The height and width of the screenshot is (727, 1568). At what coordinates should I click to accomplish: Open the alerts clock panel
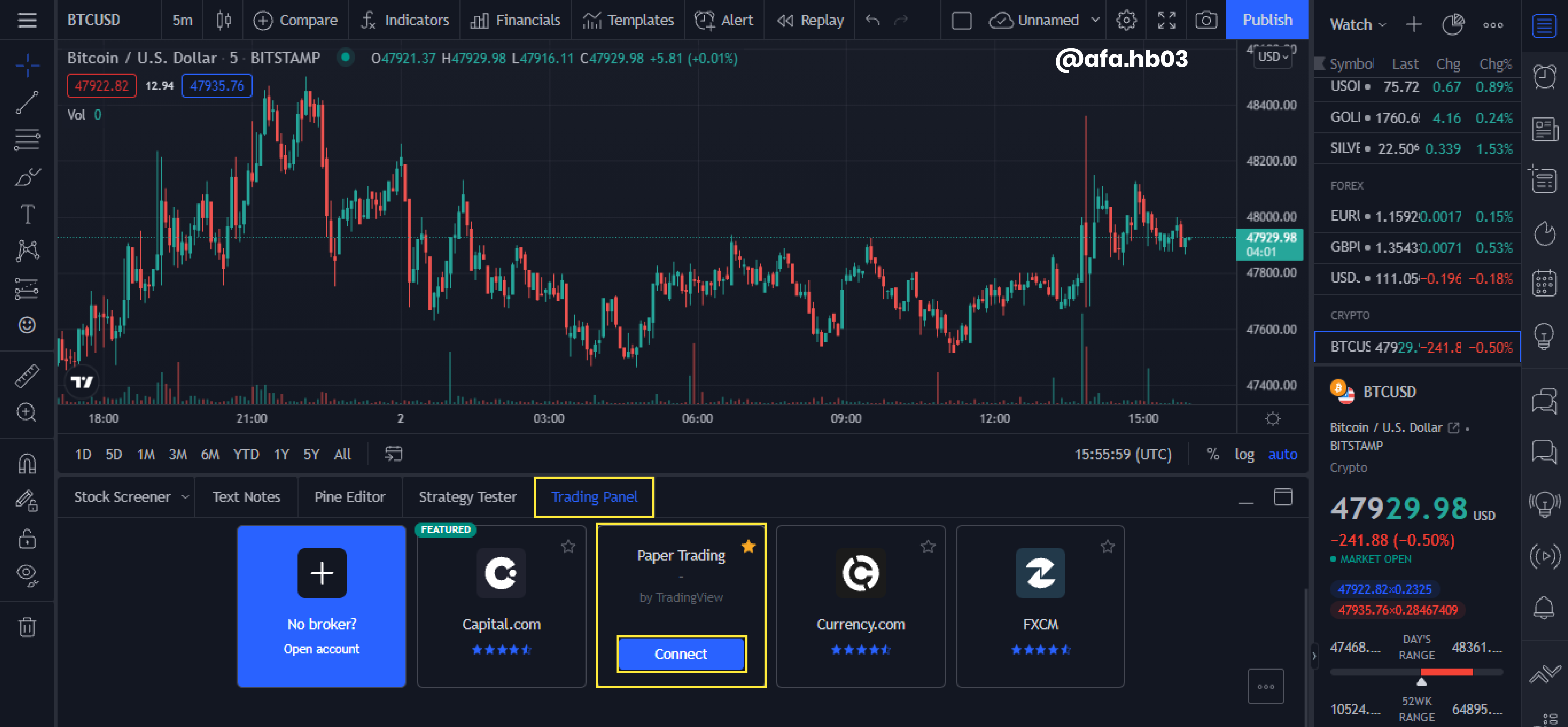[1544, 77]
